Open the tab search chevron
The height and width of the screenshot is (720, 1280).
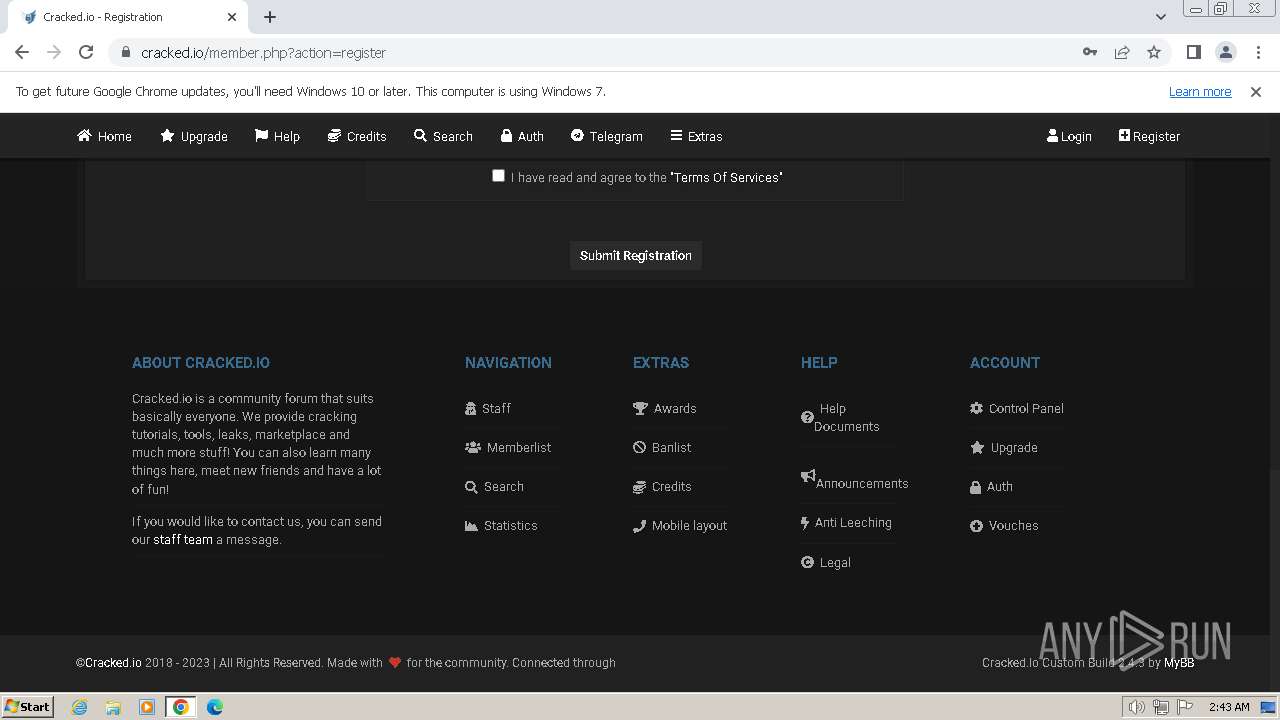point(1160,17)
